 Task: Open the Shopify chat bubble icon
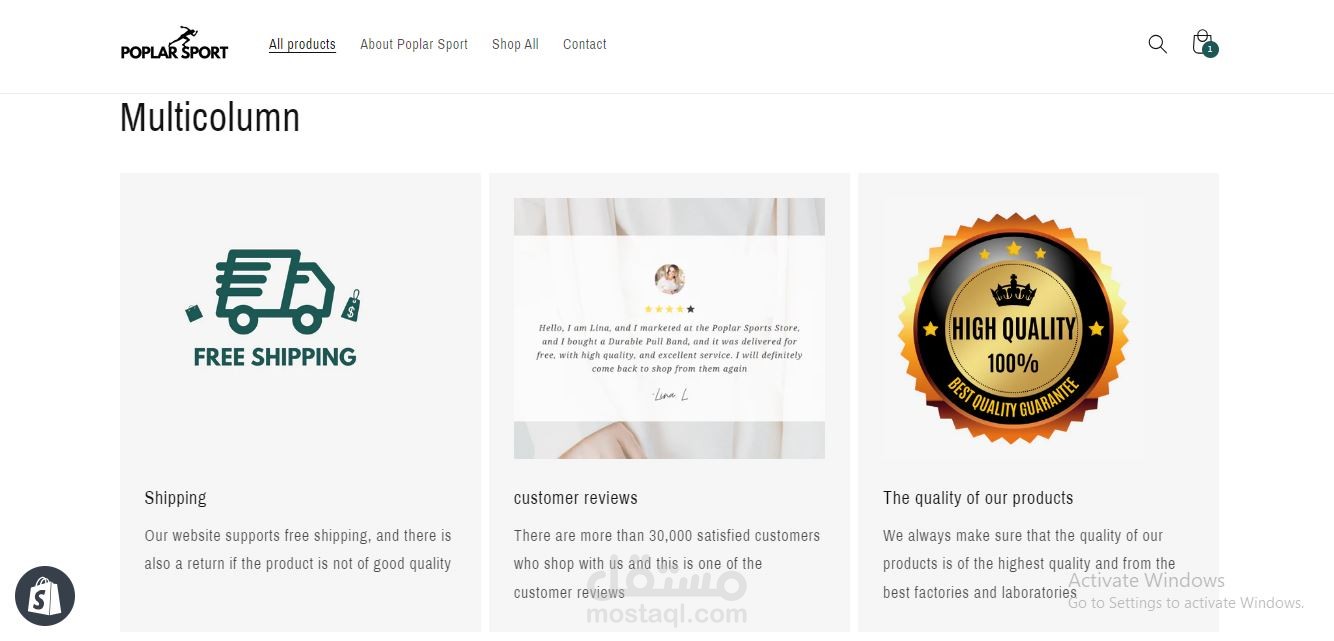tap(45, 596)
